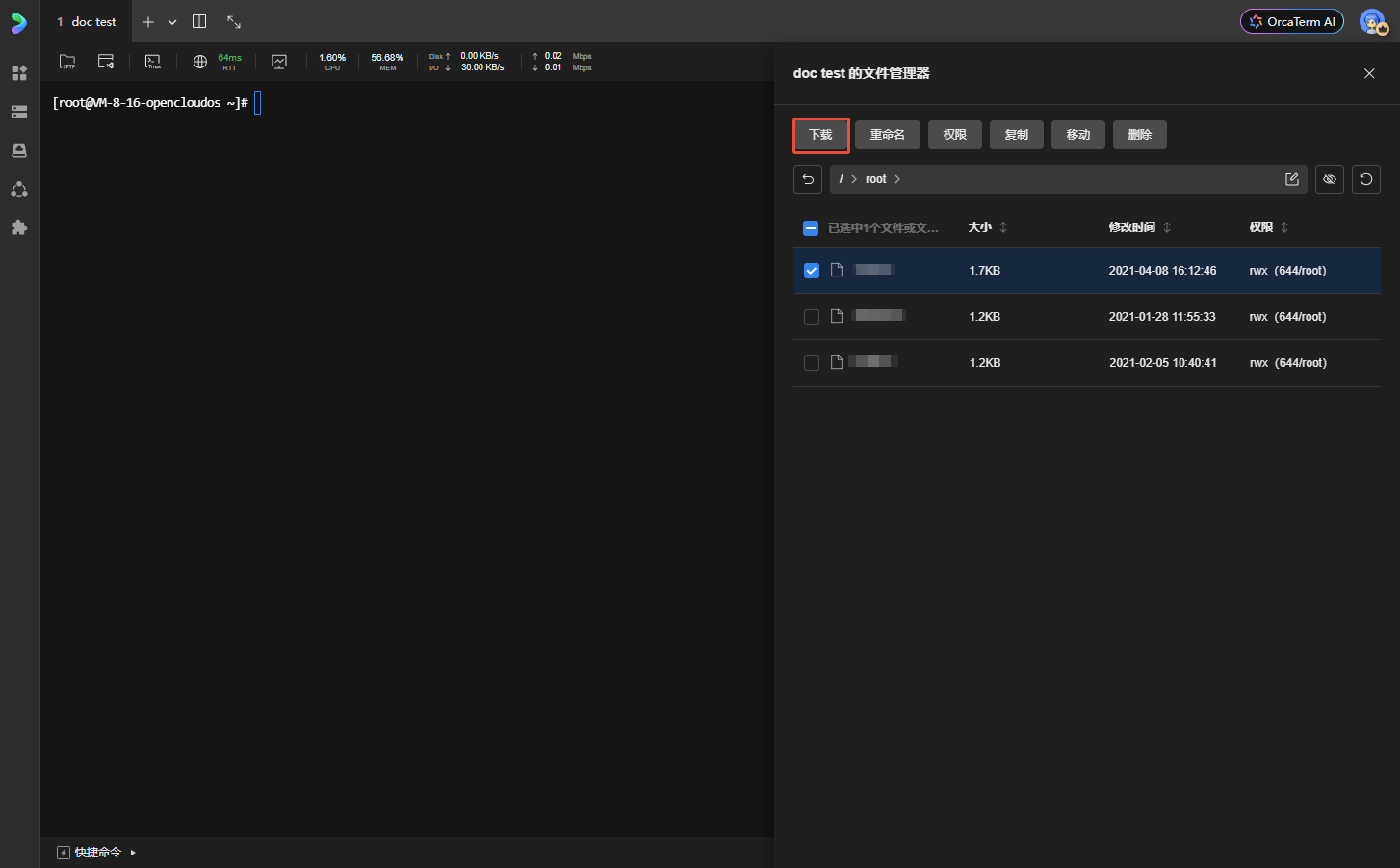This screenshot has width=1400, height=868.
Task: Check the file modified 2021-01-28 checkbox
Action: point(812,317)
